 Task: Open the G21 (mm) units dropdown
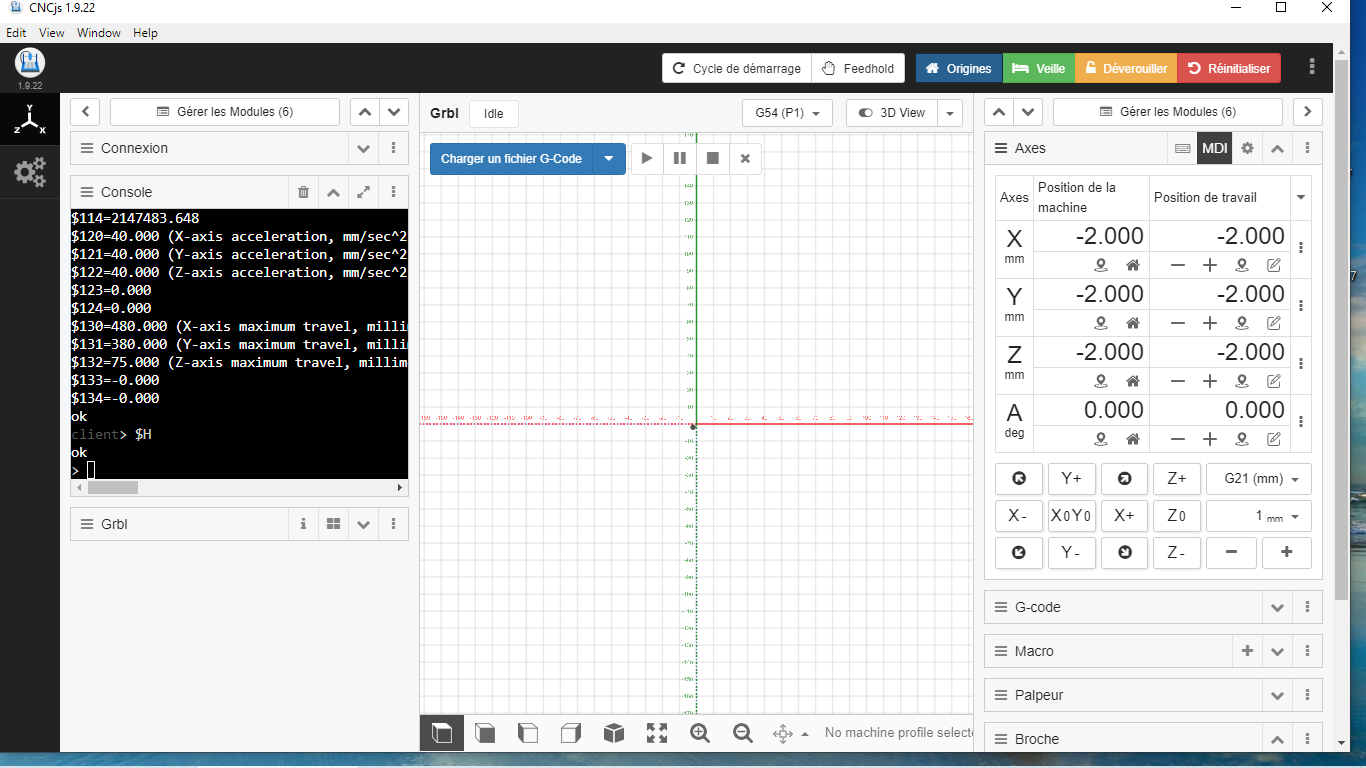(x=1259, y=479)
